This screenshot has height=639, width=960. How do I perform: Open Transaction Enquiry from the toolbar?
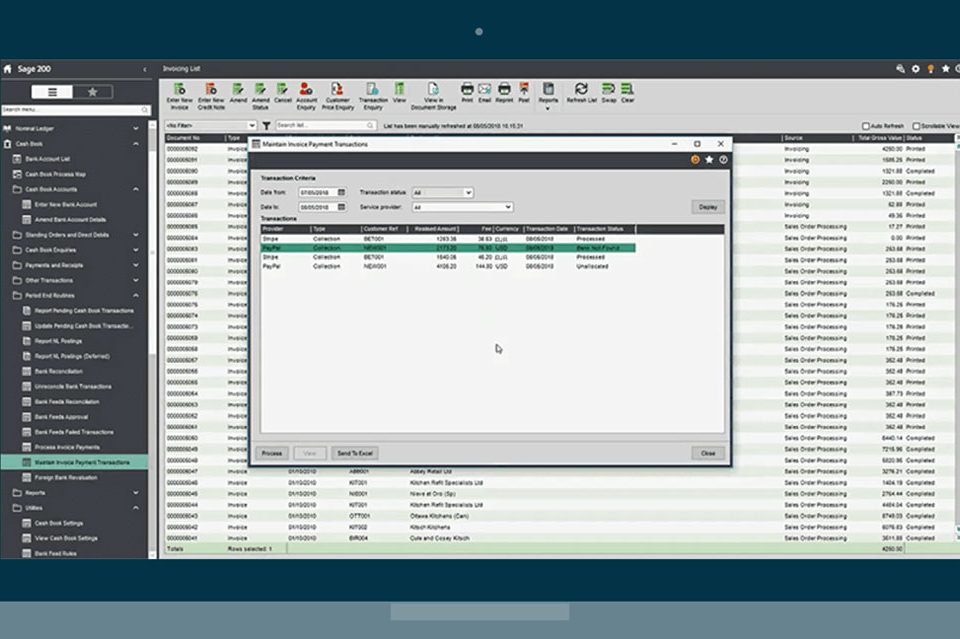[373, 96]
